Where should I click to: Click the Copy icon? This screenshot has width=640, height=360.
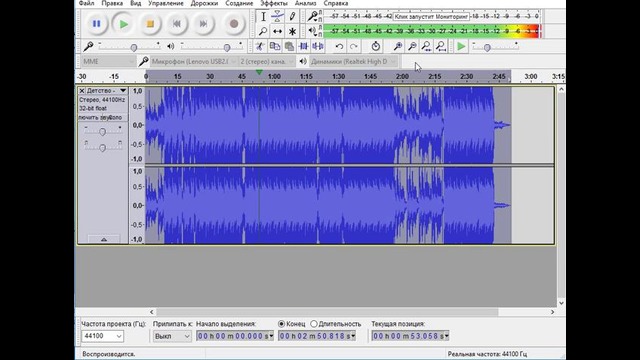(275, 46)
